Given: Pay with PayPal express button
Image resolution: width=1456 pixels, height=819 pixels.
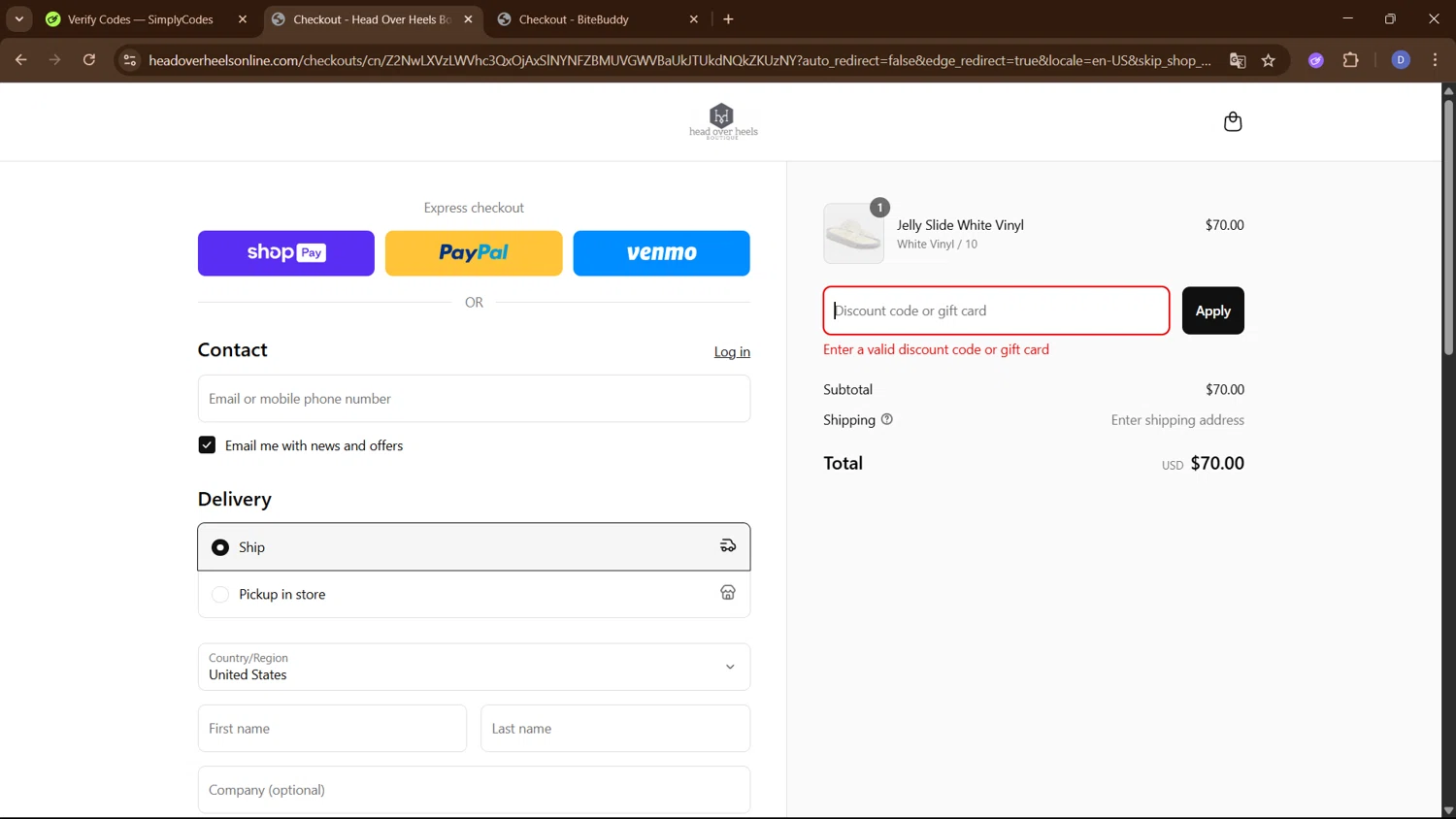Looking at the screenshot, I should point(474,253).
